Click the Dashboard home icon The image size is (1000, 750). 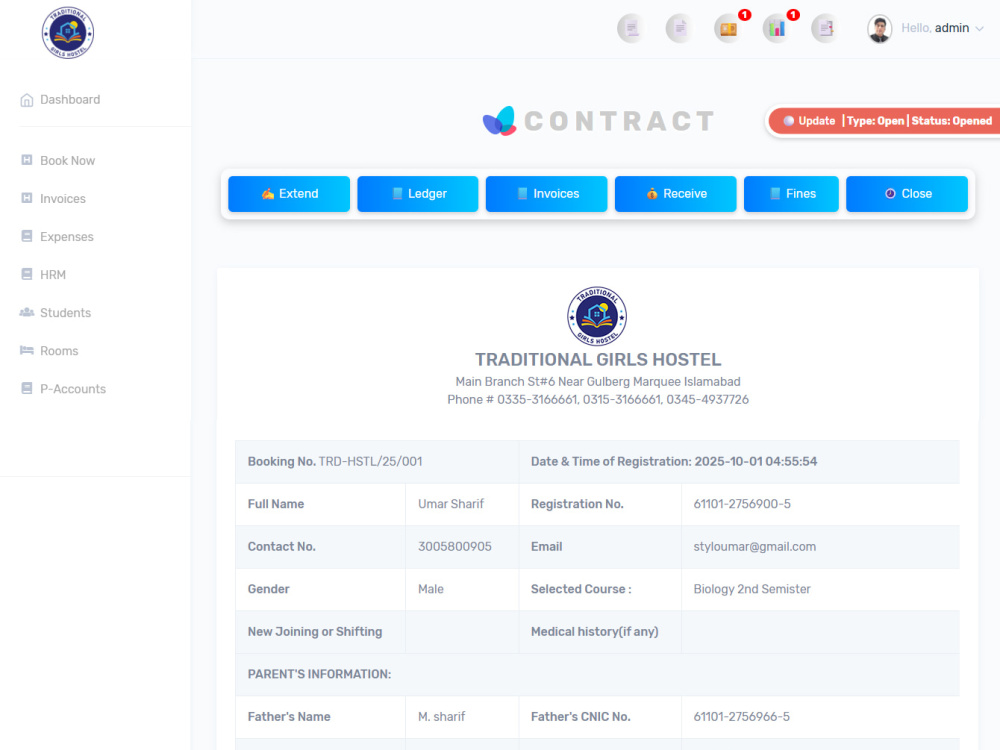(27, 100)
